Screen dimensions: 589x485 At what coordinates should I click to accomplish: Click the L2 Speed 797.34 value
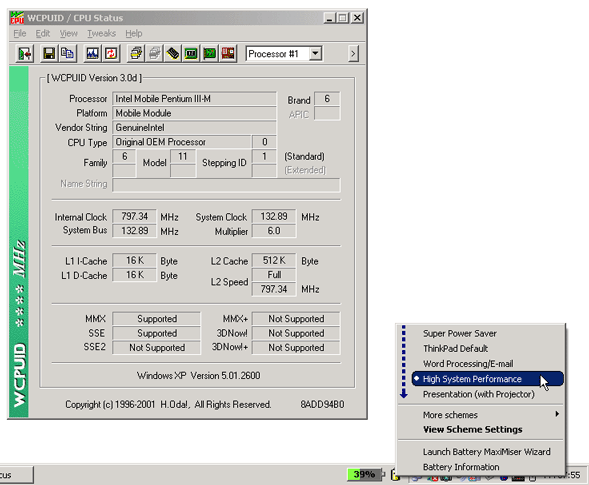point(274,289)
